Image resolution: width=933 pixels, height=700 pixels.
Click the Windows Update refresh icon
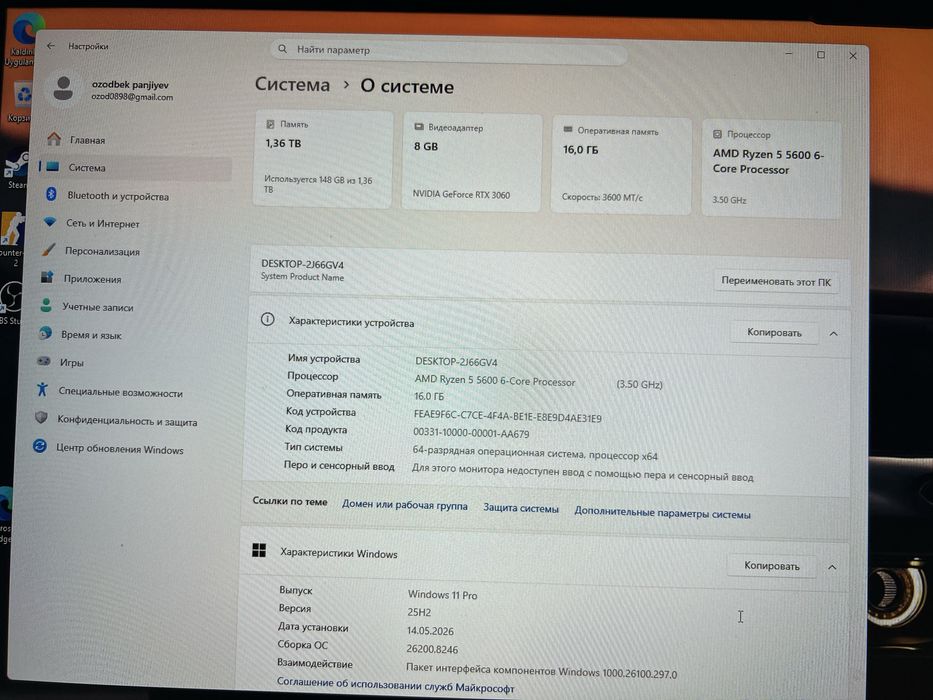pos(40,446)
